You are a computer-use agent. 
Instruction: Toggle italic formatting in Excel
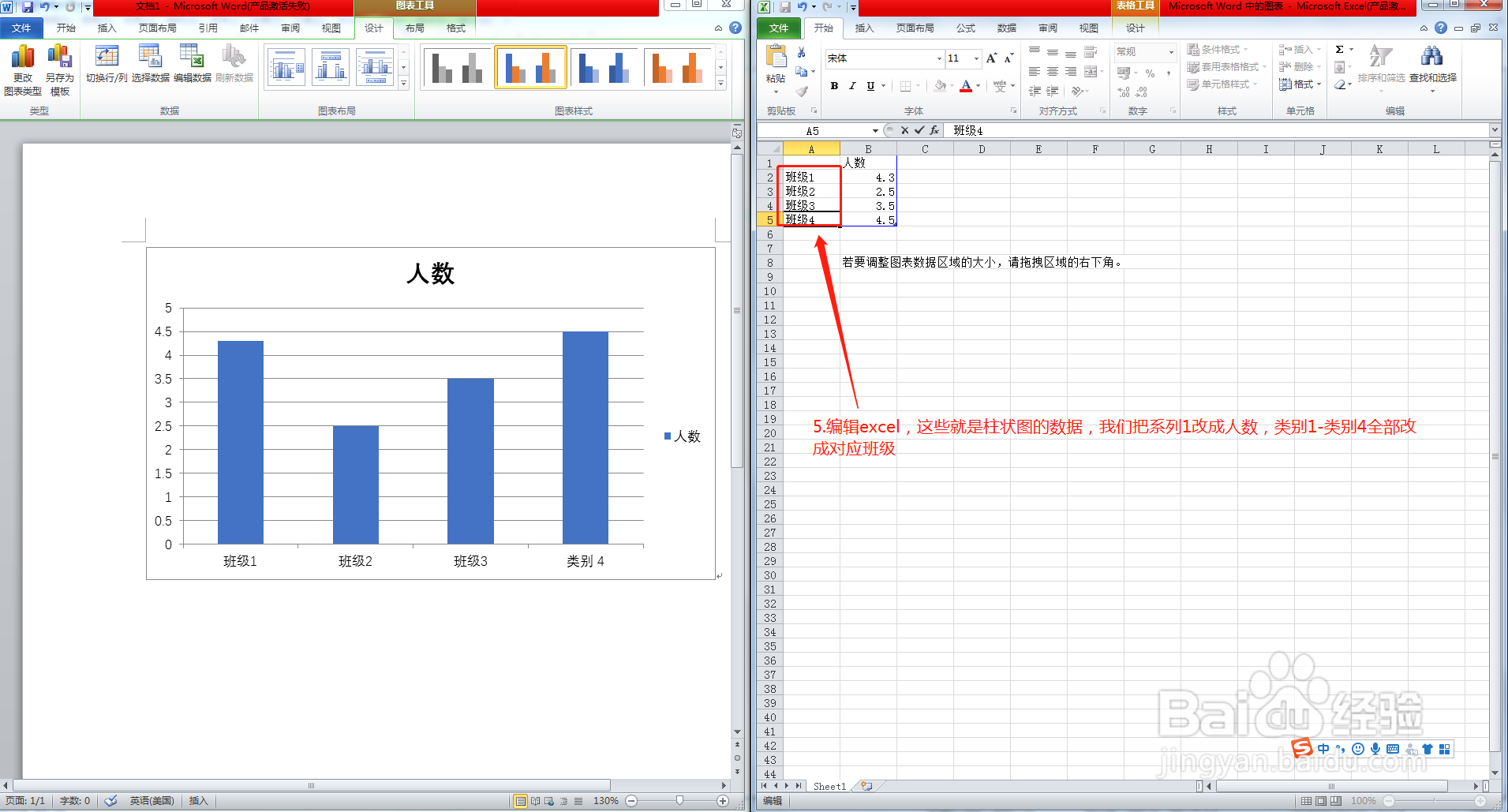click(x=852, y=86)
